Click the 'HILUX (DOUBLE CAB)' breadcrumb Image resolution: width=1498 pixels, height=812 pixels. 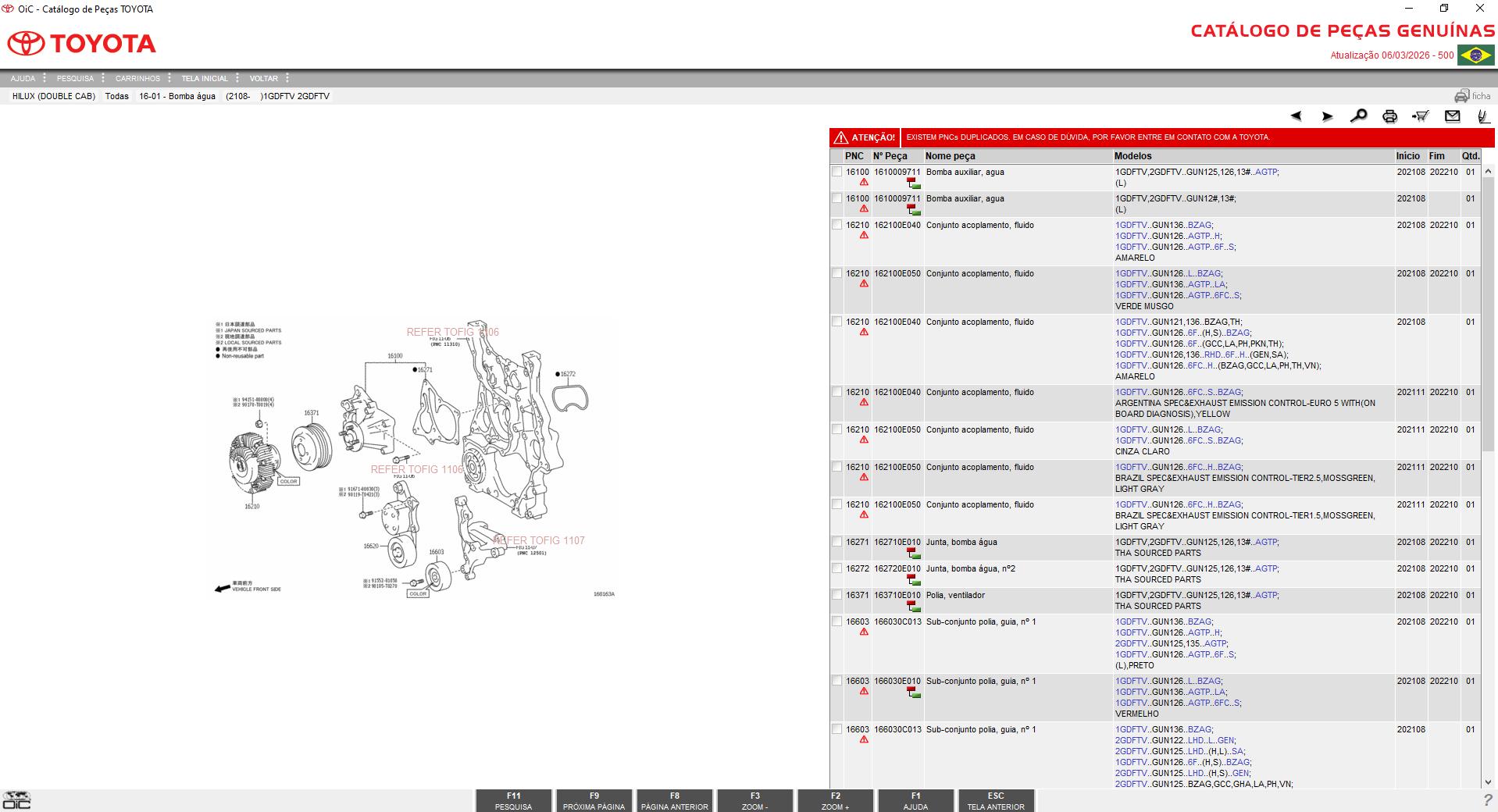coord(54,96)
